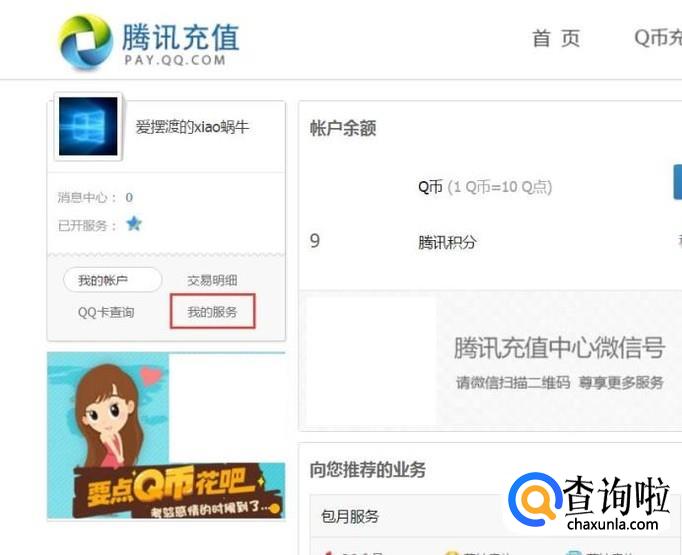This screenshot has width=682, height=555.
Task: Click the points value 9
Action: point(315,241)
